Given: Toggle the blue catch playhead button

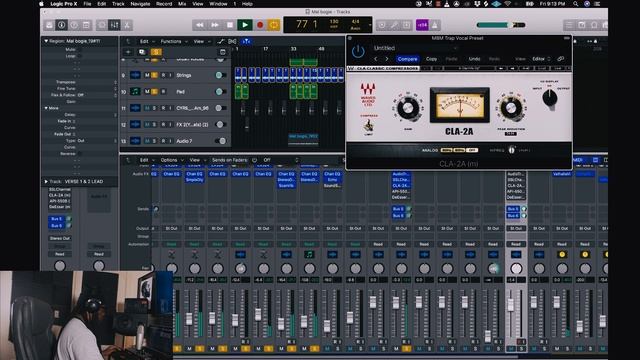Looking at the screenshot, I should point(246,41).
